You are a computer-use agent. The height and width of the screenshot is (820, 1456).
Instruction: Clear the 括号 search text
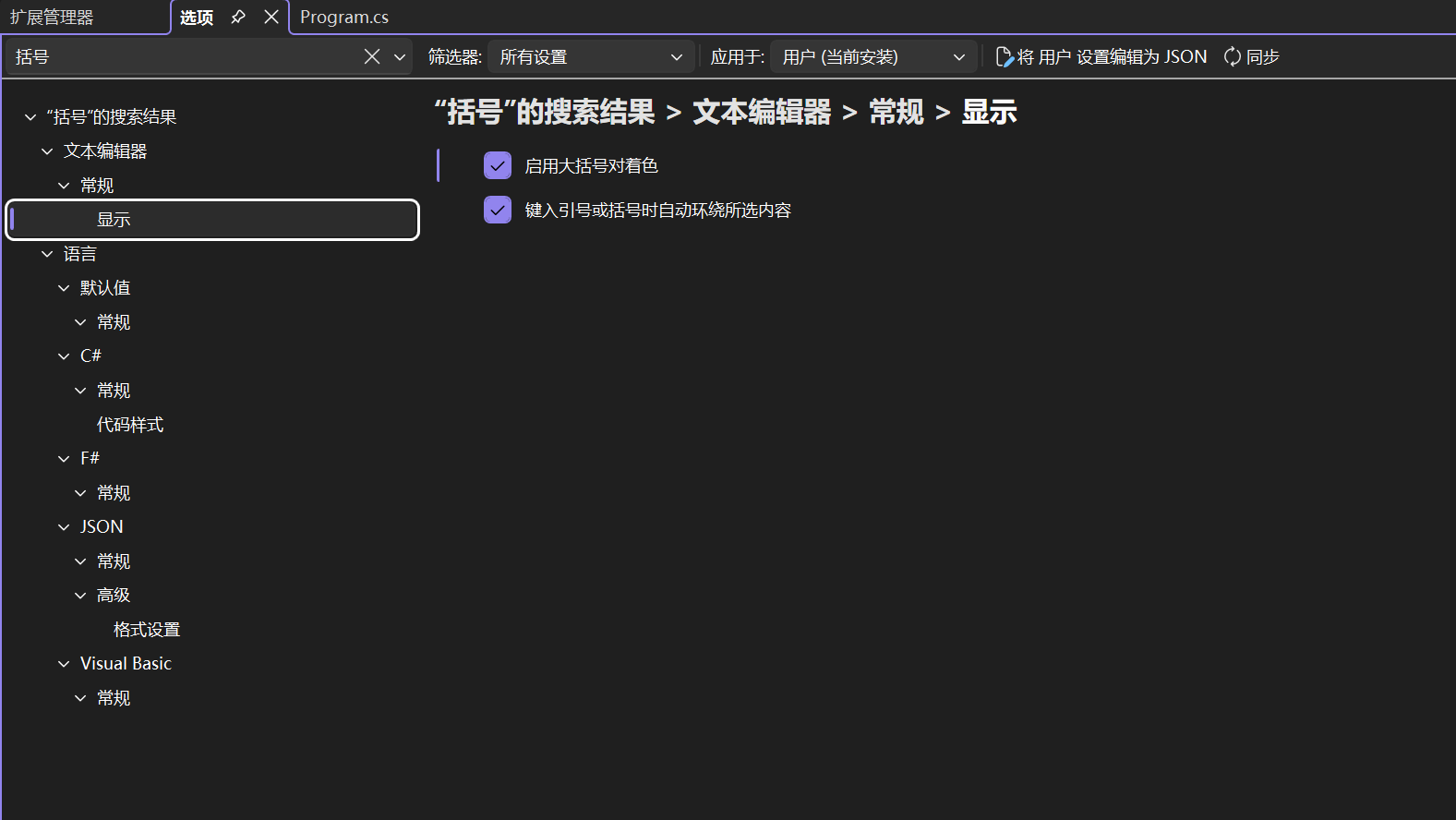pos(372,56)
